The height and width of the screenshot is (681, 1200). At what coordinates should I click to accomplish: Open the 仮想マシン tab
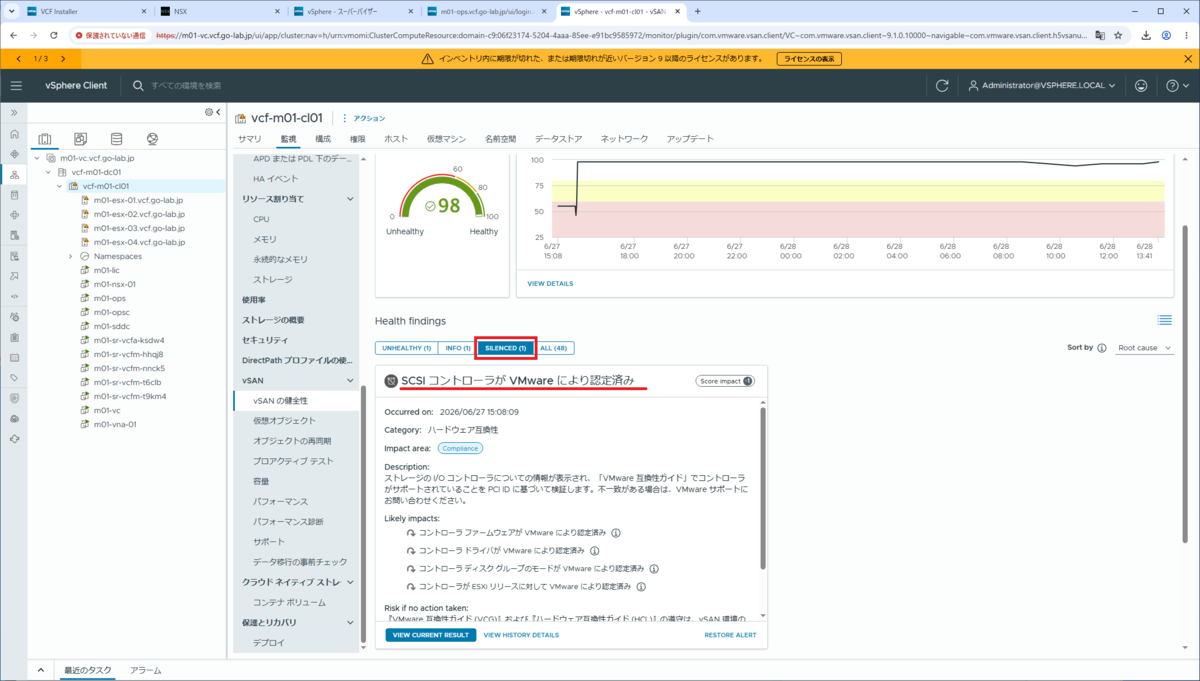446,139
